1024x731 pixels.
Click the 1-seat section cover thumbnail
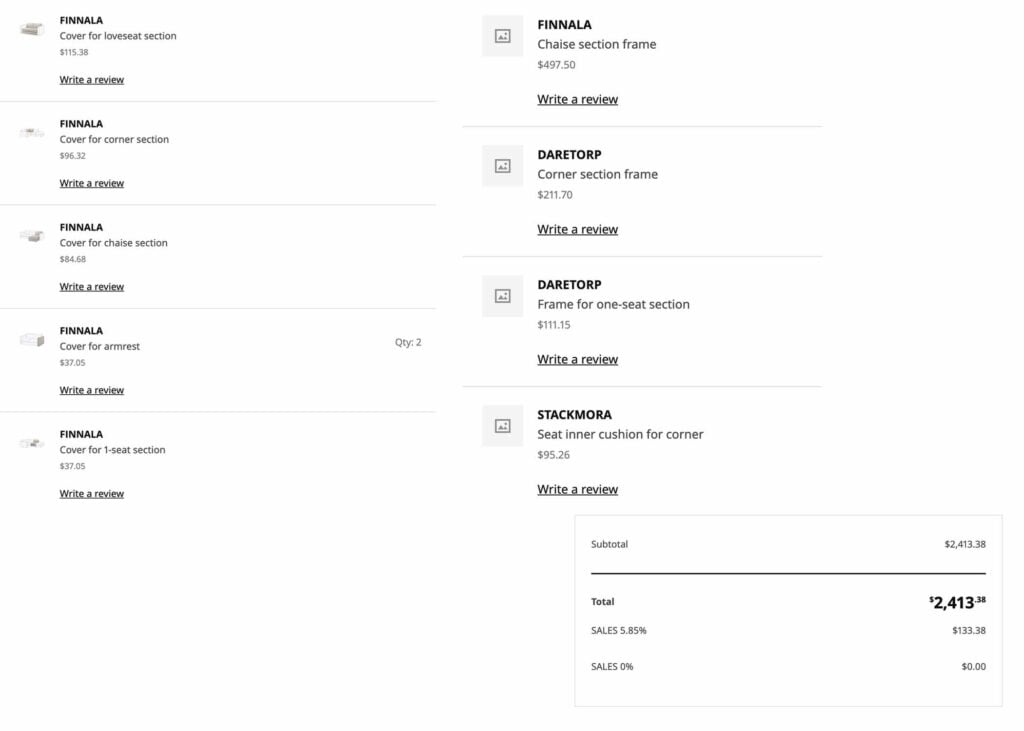32,443
